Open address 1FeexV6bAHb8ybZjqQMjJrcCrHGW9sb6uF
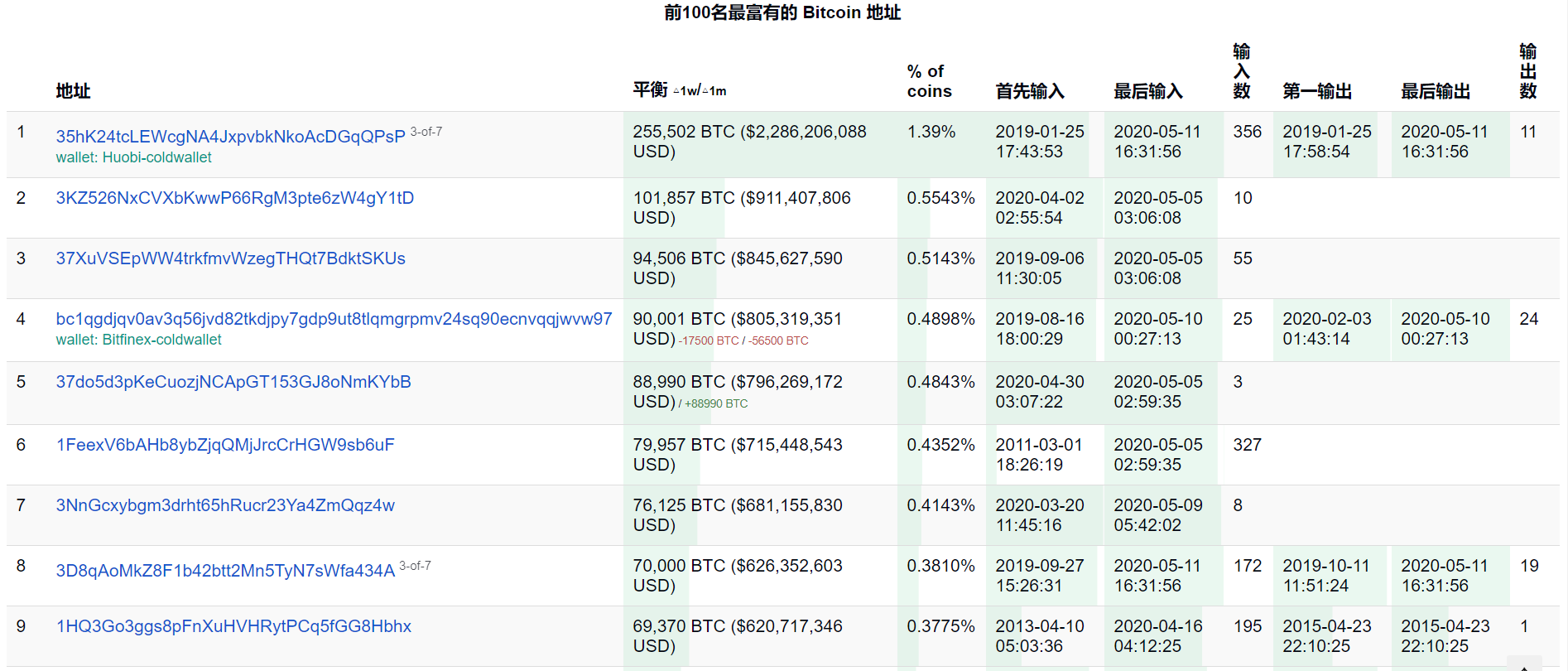The width and height of the screenshot is (1568, 671). (x=225, y=445)
